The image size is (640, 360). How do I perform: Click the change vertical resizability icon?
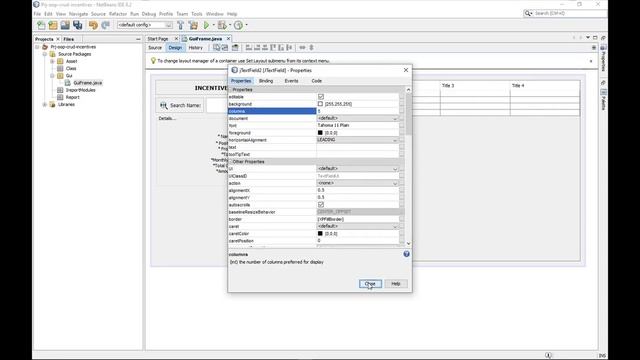click(x=311, y=48)
